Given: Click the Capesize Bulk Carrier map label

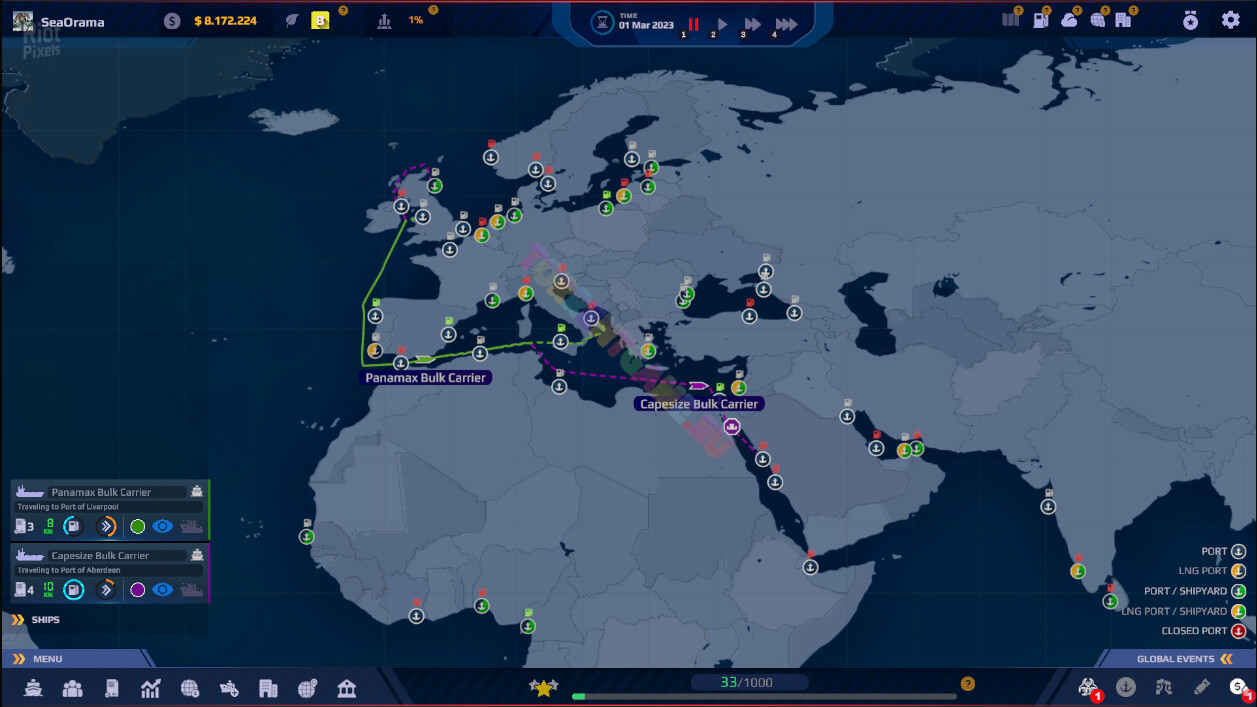Looking at the screenshot, I should coord(698,404).
